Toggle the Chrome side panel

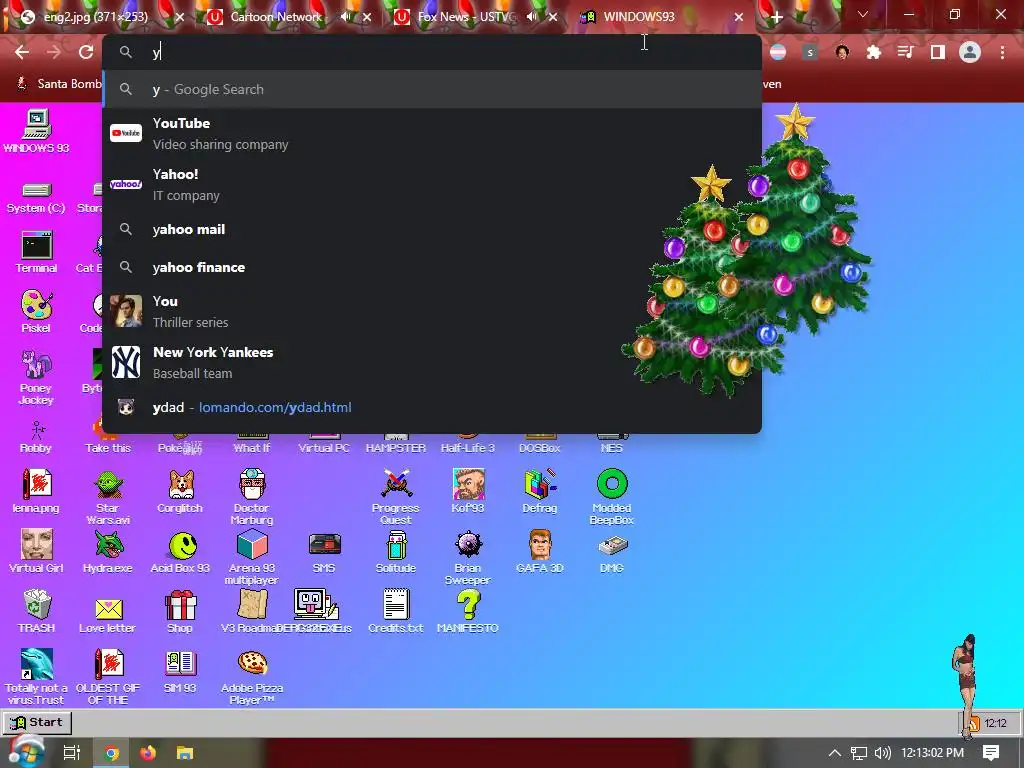click(x=938, y=52)
